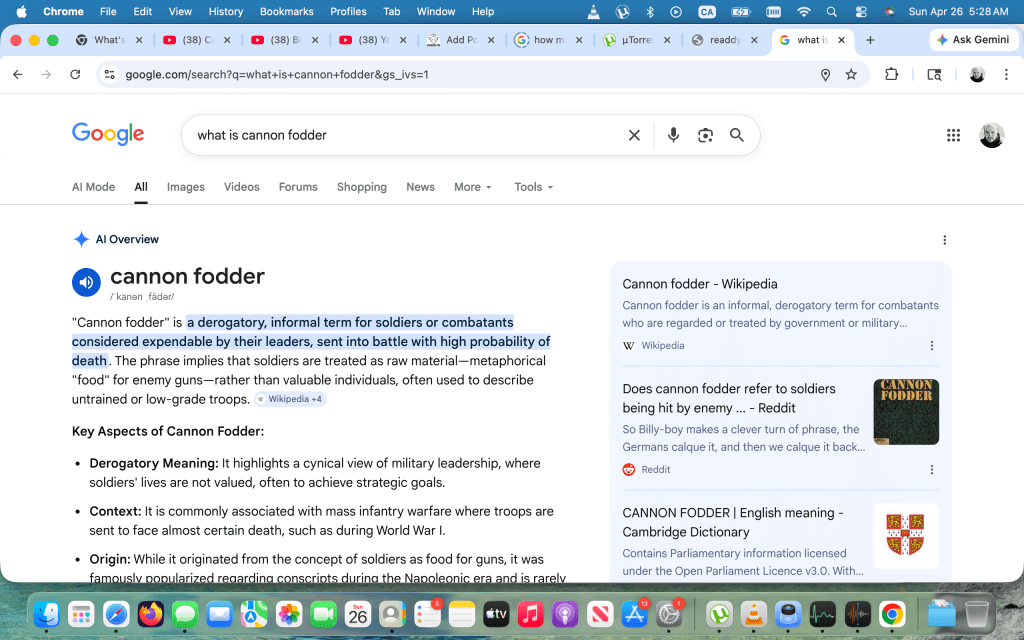Open the Google apps grid
The width and height of the screenshot is (1024, 640).
coord(953,135)
